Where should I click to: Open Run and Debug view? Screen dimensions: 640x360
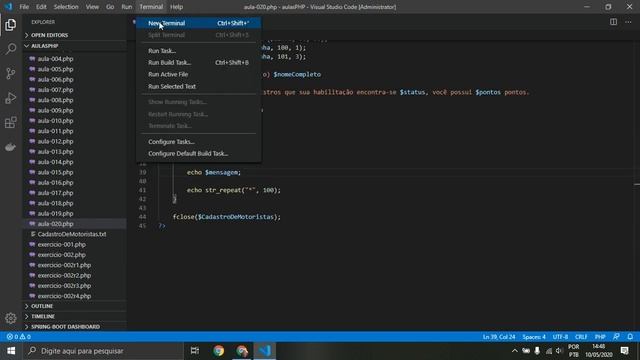11,98
